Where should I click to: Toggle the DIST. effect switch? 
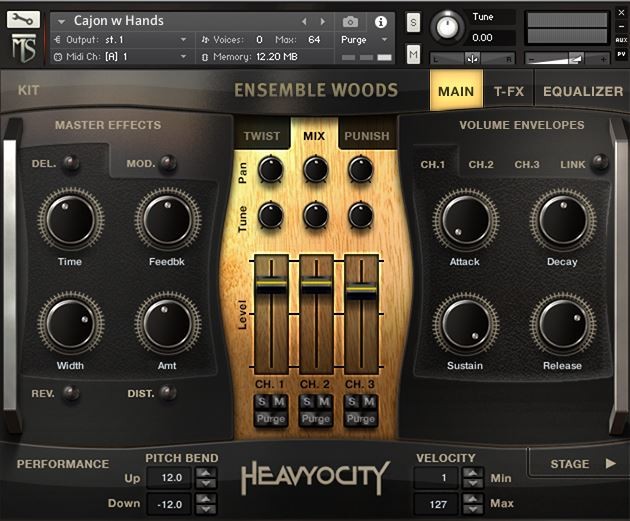point(168,392)
